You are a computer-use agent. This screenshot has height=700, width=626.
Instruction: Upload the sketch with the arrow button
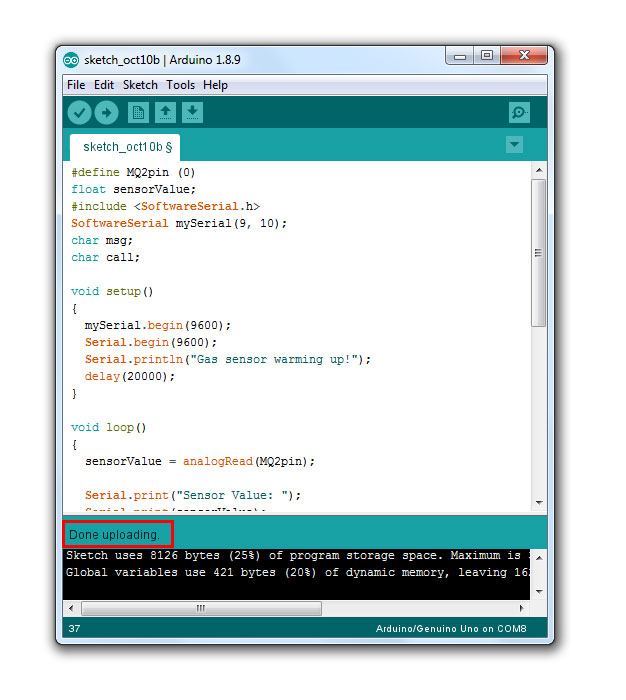pyautogui.click(x=106, y=112)
